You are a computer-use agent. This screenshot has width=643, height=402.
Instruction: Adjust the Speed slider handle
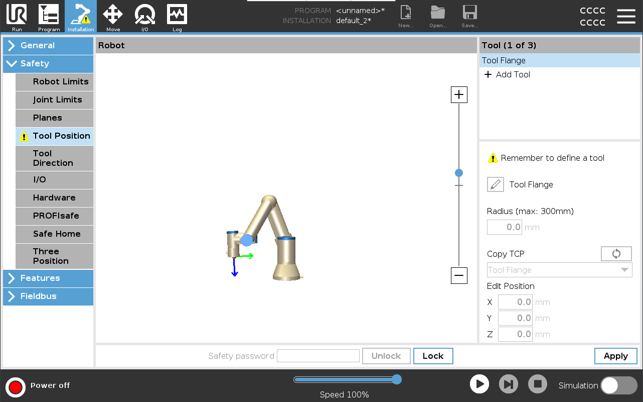(397, 380)
